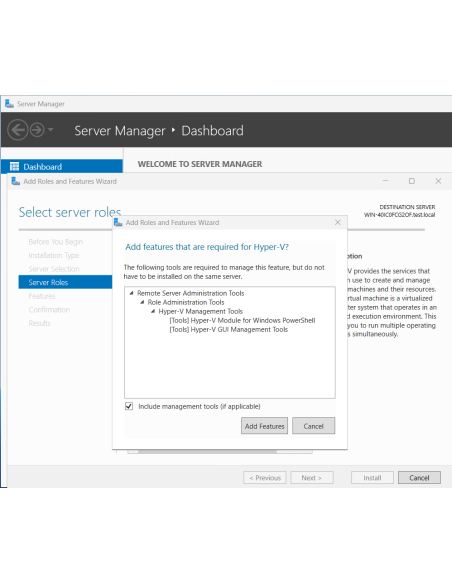Screen dimensions: 452x584
Task: Cancel the Add Roles and Features Wizard
Action: [419, 477]
